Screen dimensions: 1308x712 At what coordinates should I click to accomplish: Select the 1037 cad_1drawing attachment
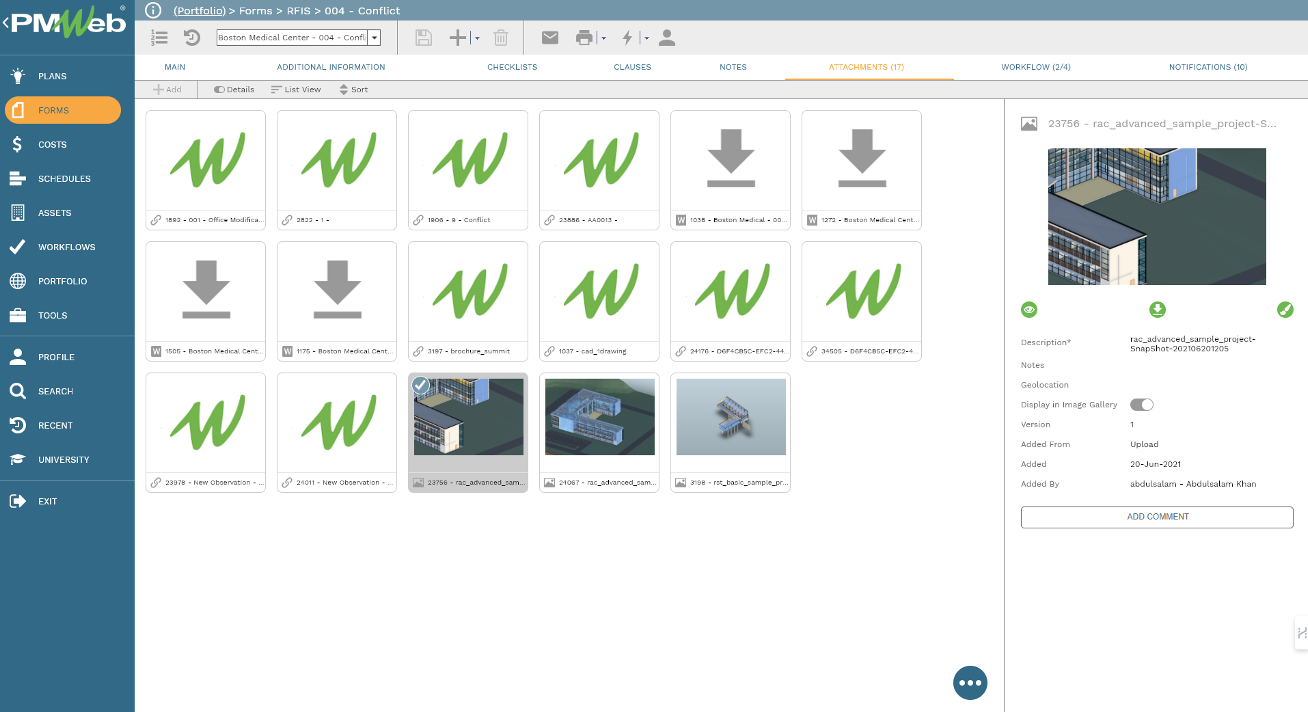click(599, 301)
